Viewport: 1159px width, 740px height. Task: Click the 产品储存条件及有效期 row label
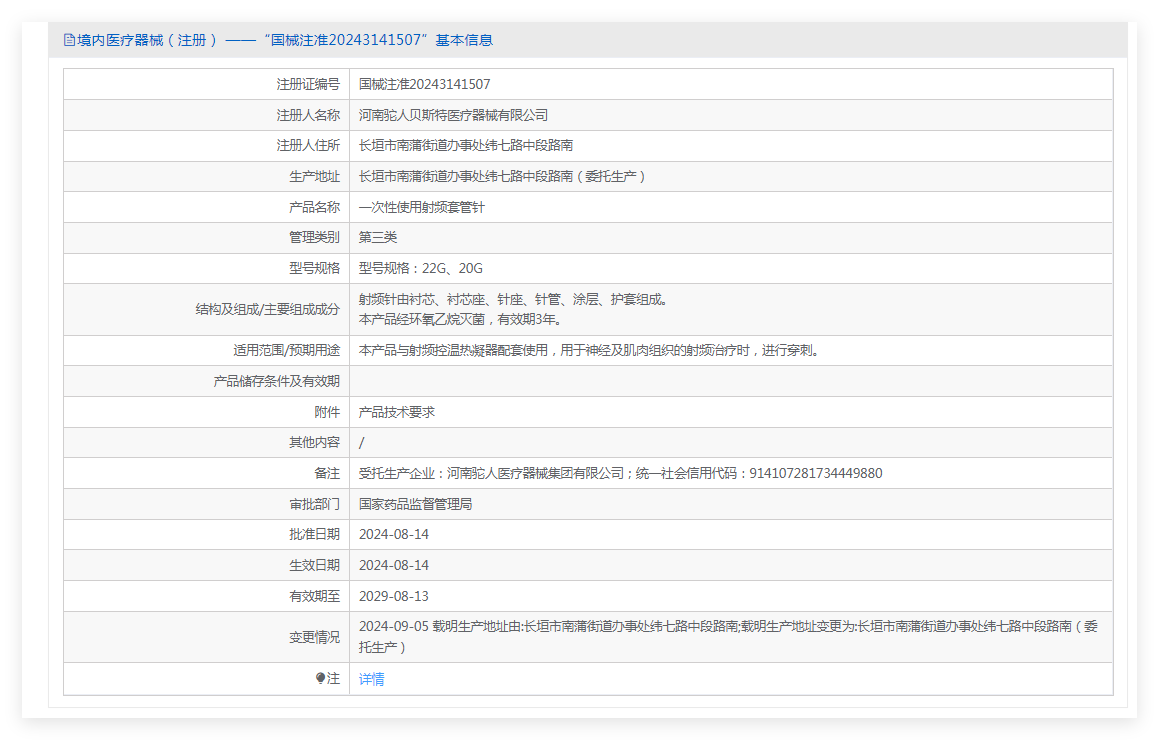pyautogui.click(x=276, y=381)
